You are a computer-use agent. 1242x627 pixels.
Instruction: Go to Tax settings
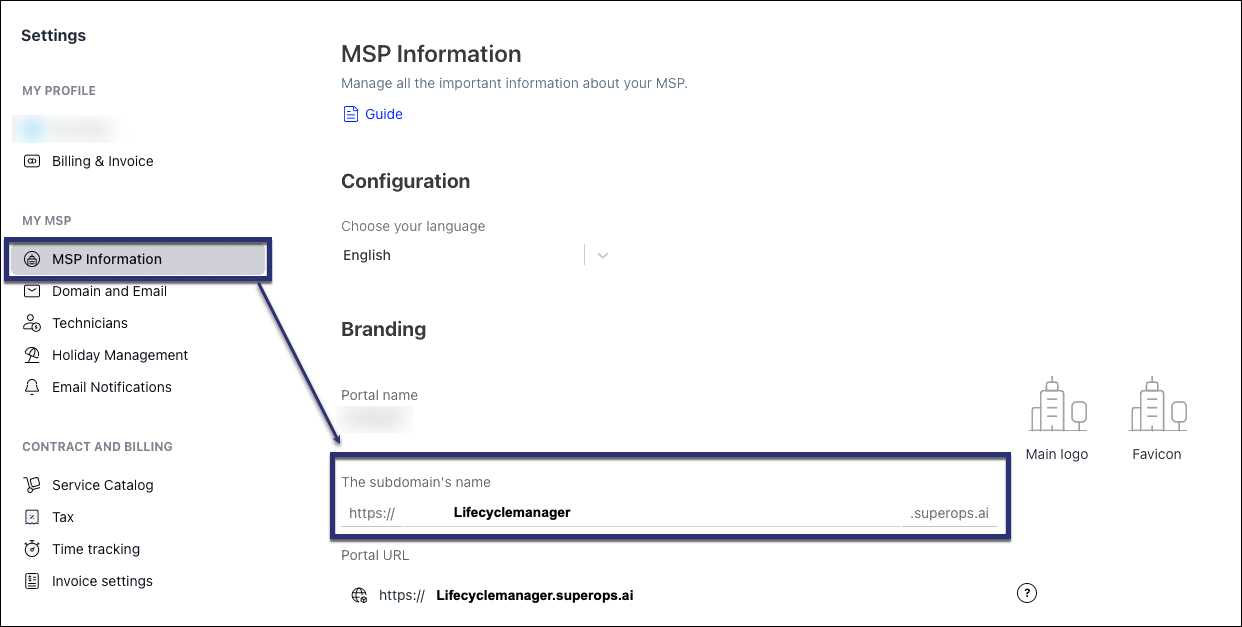[63, 517]
